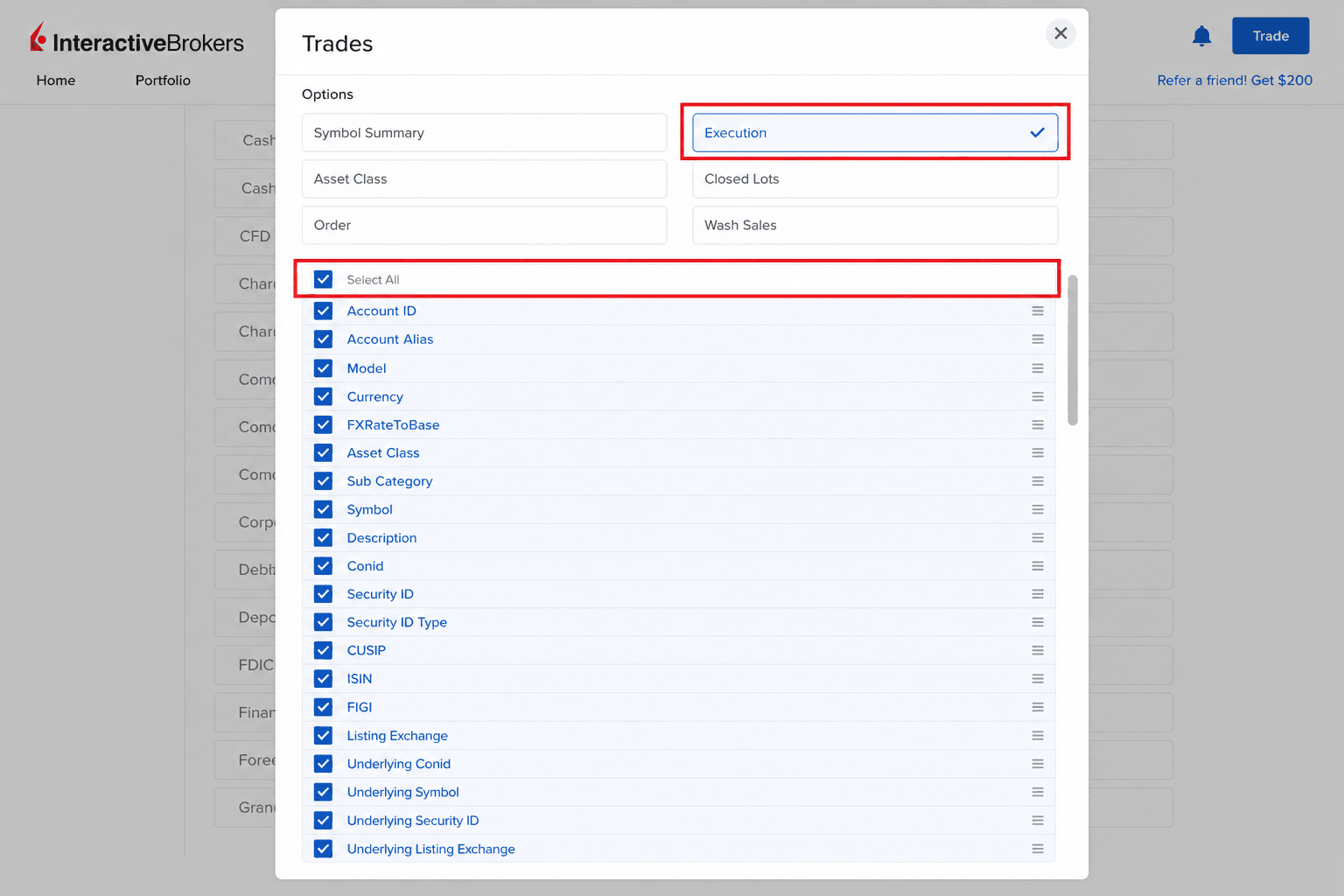
Task: Select the Execution option
Action: point(875,133)
